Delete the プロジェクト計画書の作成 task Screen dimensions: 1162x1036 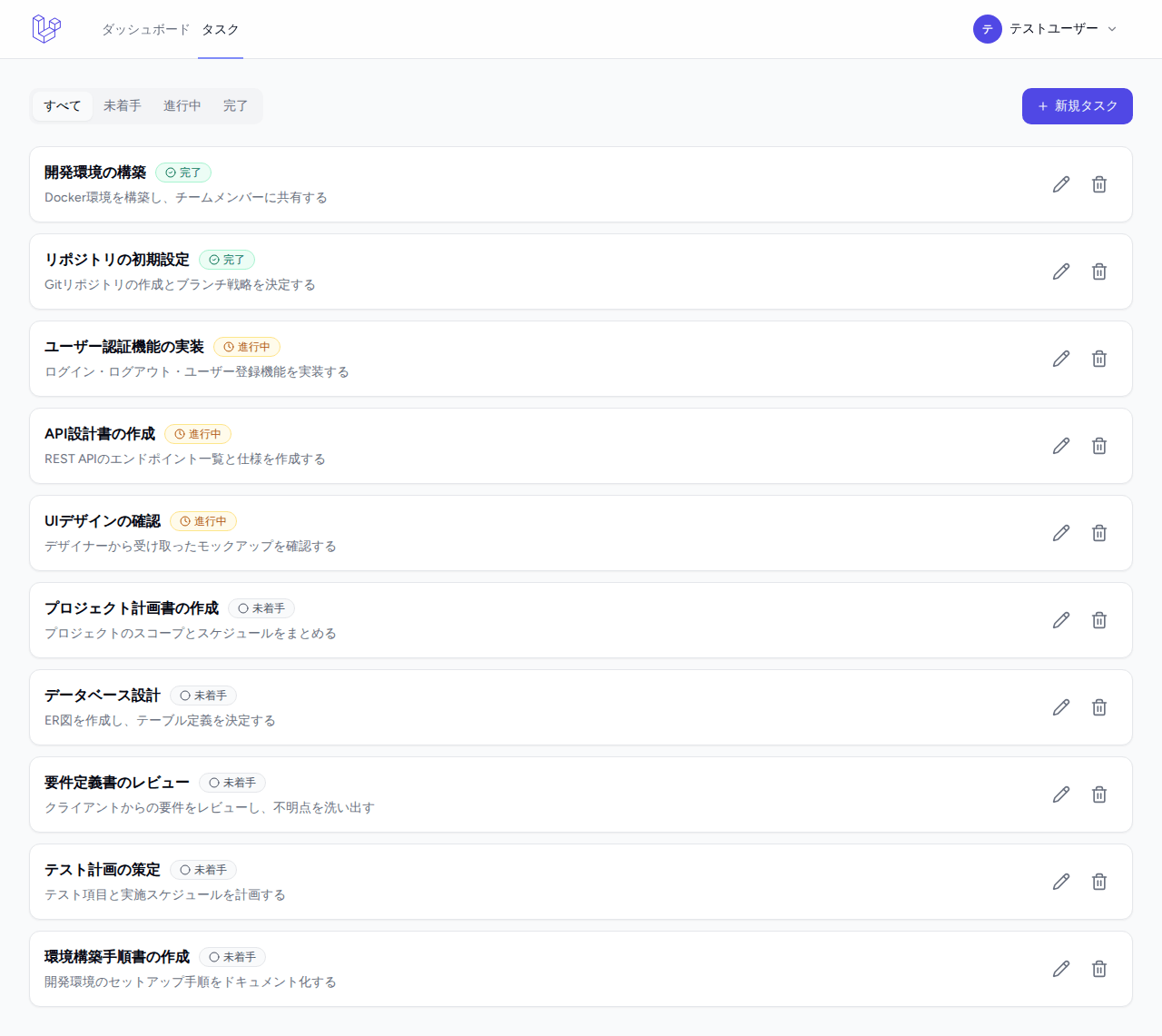[x=1099, y=620]
